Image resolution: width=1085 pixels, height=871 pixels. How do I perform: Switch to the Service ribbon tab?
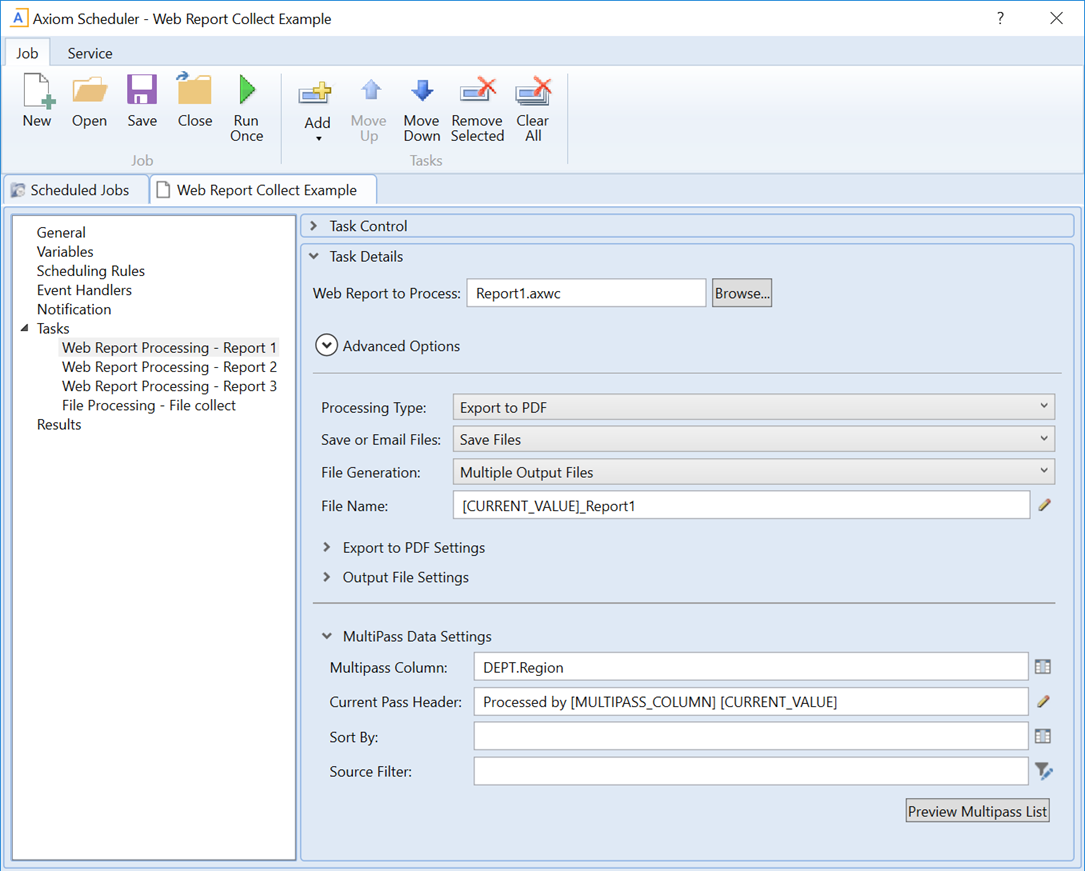[x=89, y=53]
